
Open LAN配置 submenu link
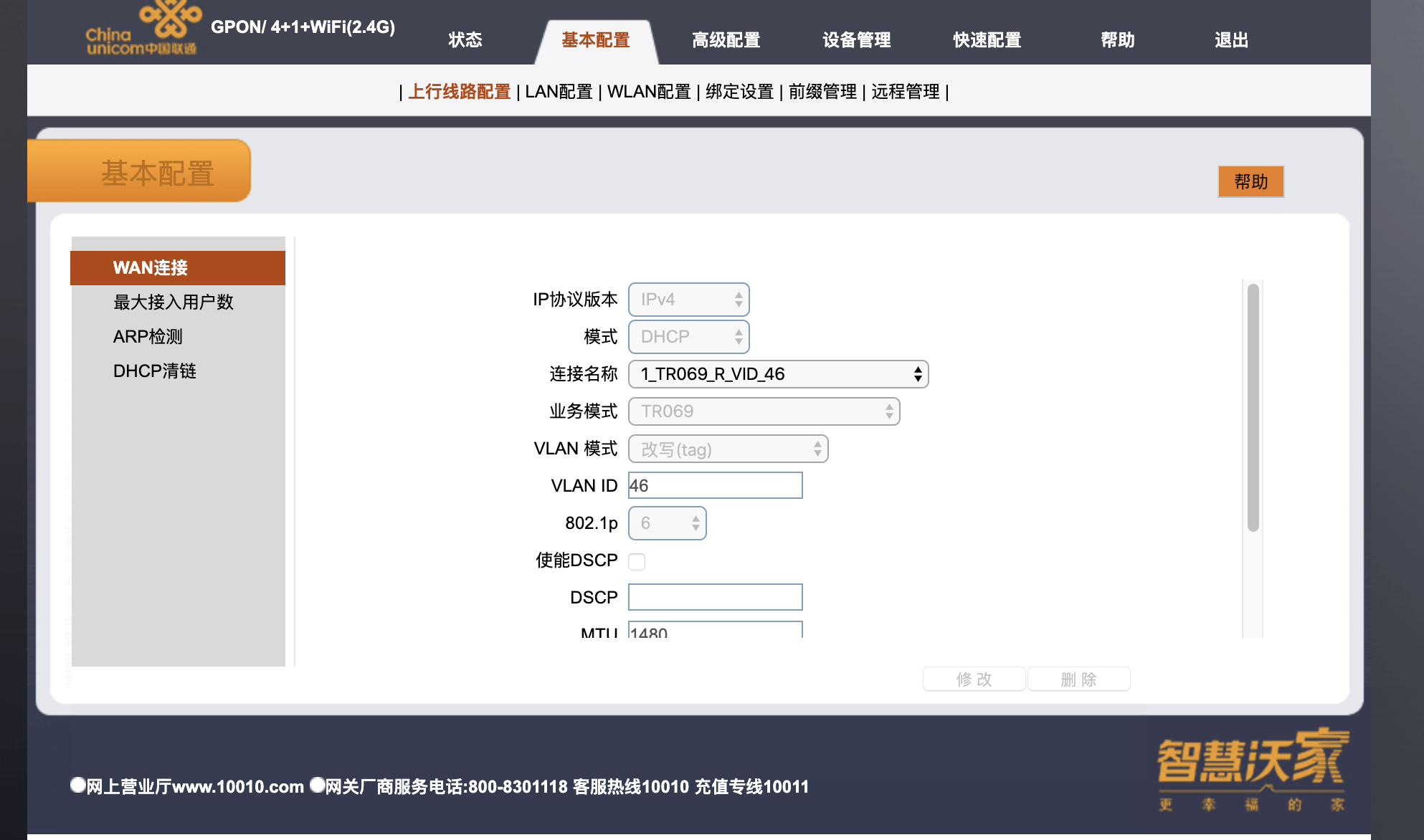click(x=559, y=92)
